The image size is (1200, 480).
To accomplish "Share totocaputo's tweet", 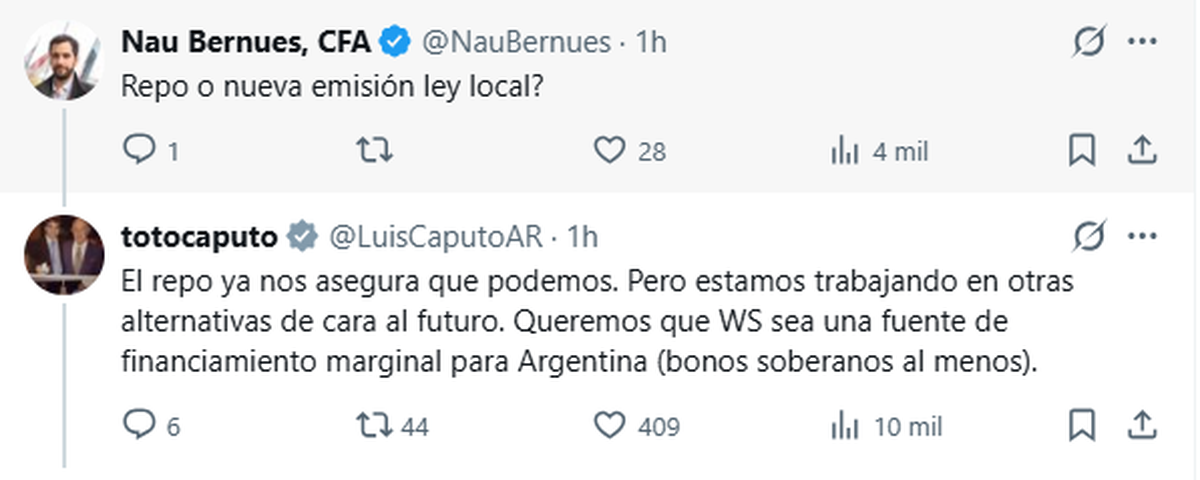I will (1142, 426).
